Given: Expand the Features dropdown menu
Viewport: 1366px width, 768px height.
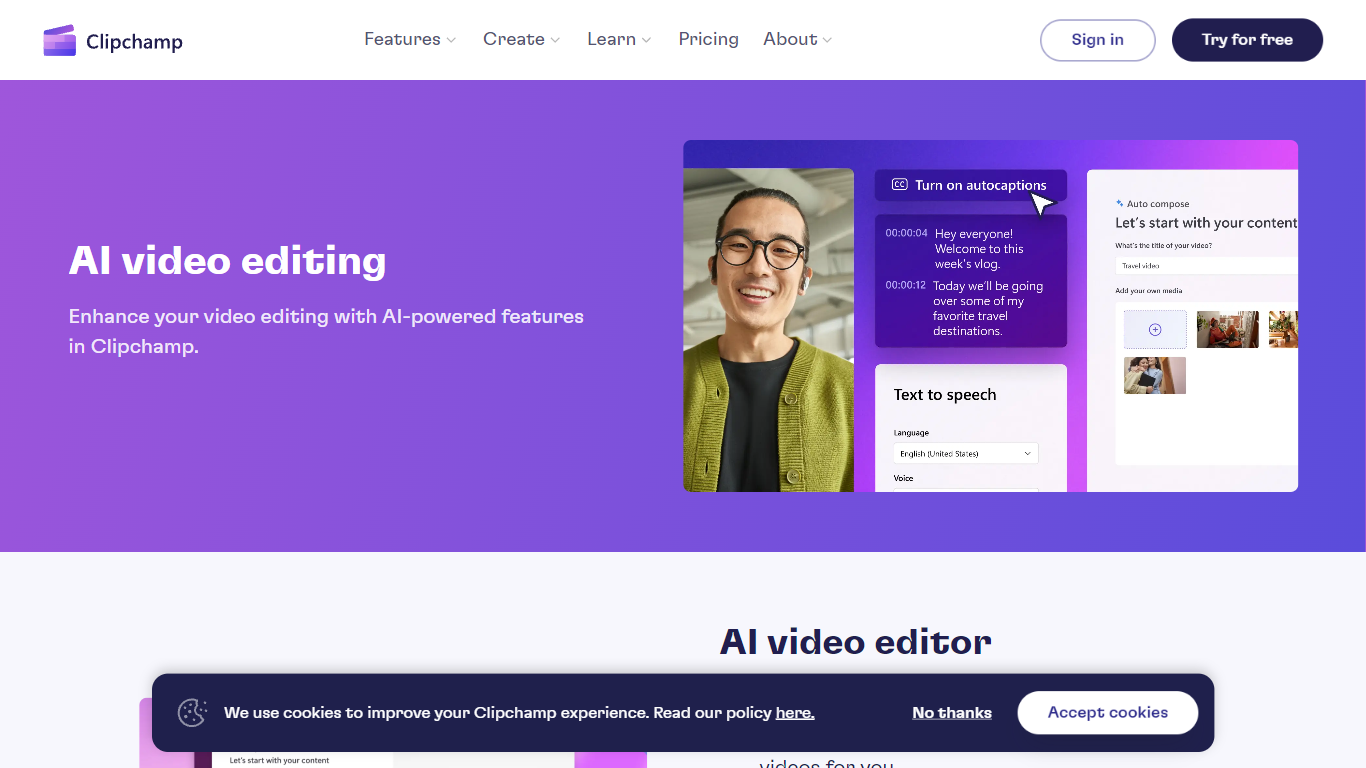Looking at the screenshot, I should coord(410,39).
